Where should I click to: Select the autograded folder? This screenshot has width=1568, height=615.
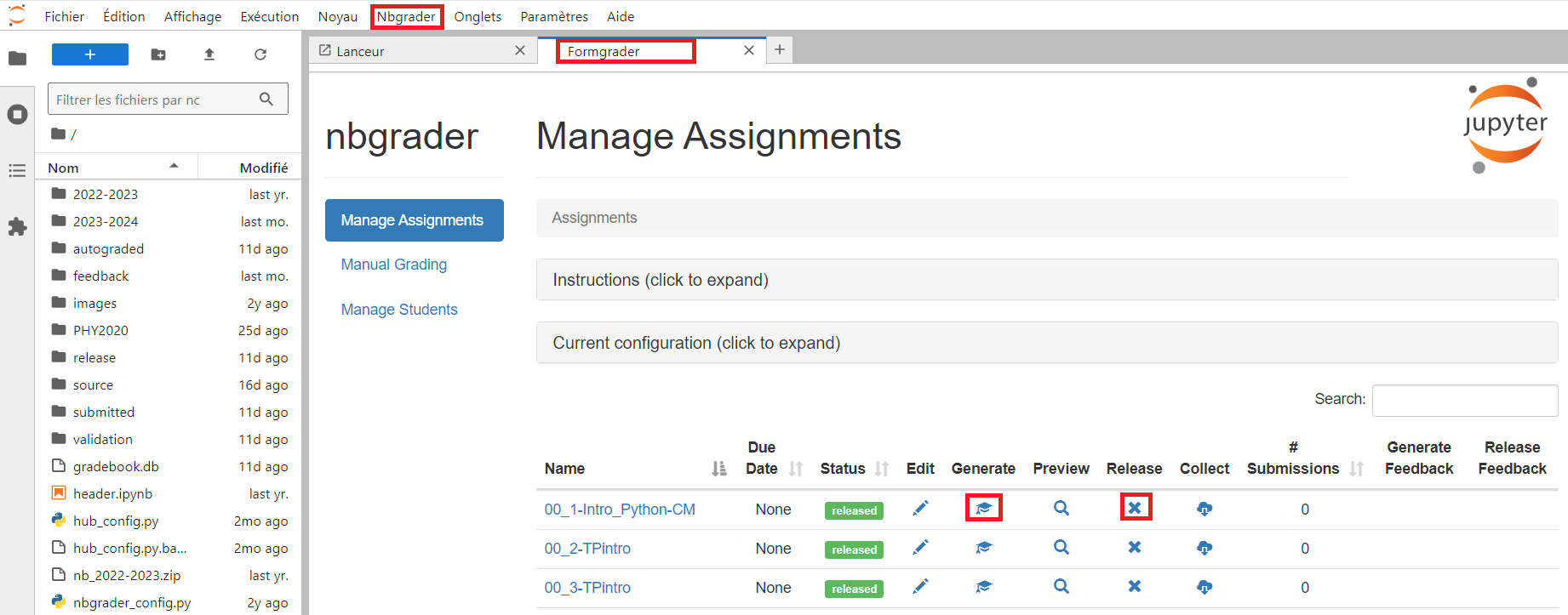pyautogui.click(x=169, y=248)
